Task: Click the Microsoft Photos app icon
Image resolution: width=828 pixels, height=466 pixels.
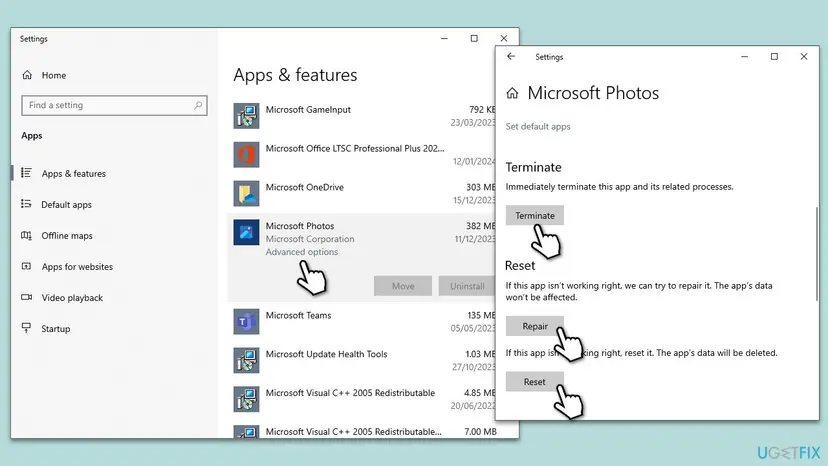Action: tap(246, 232)
